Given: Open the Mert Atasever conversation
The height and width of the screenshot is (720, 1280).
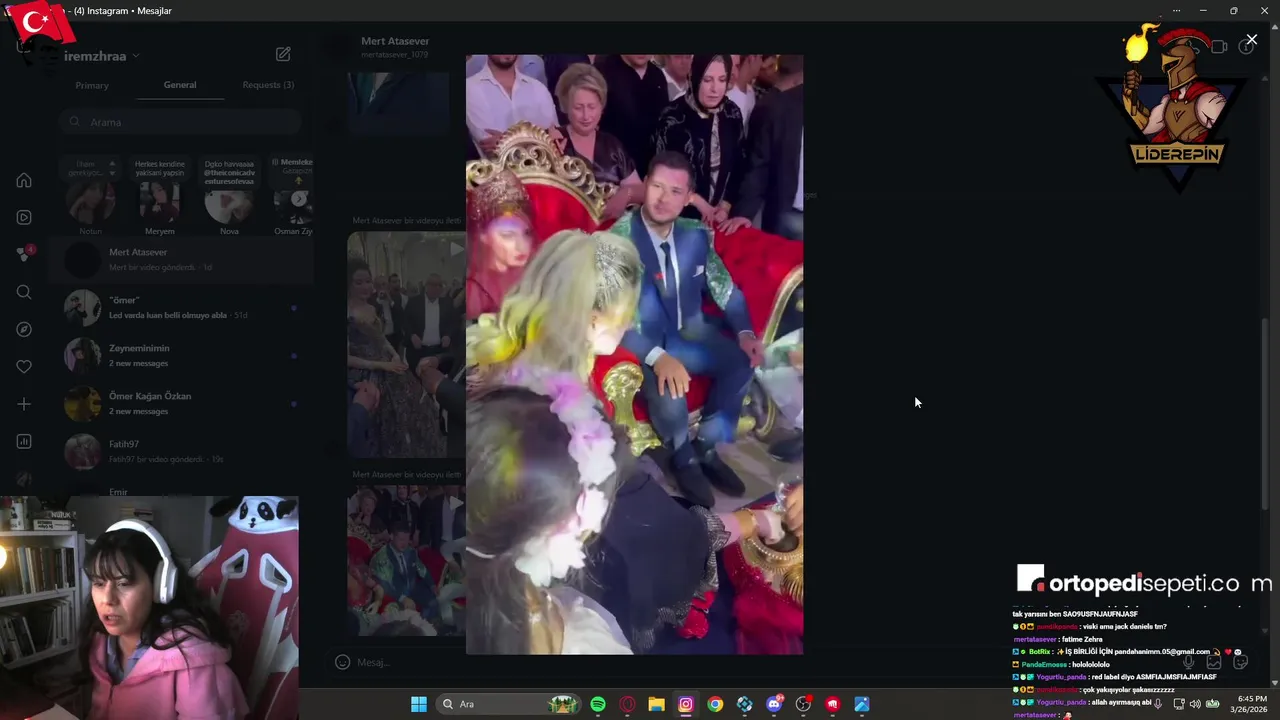Looking at the screenshot, I should 183,260.
